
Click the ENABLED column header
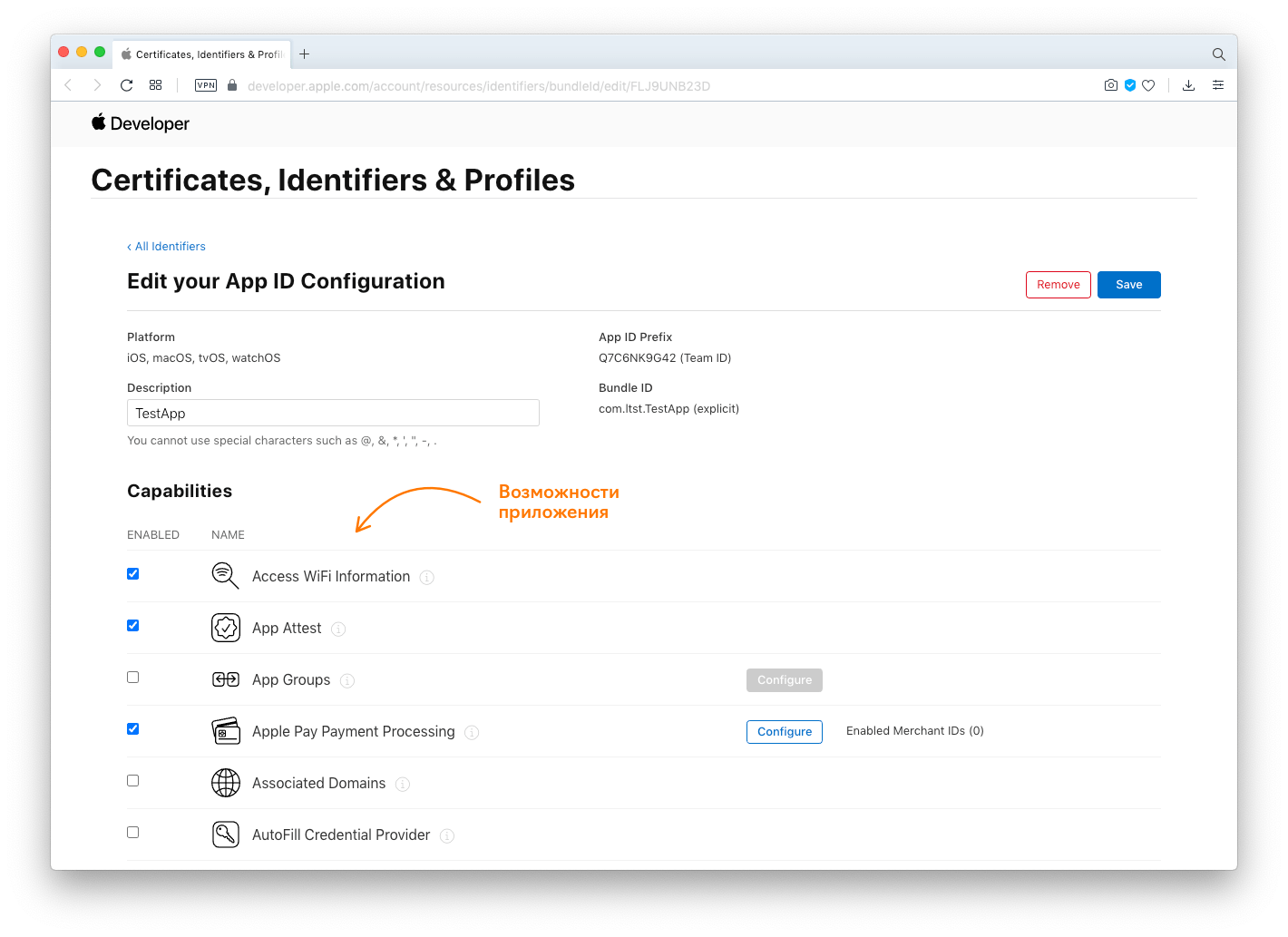tap(153, 535)
